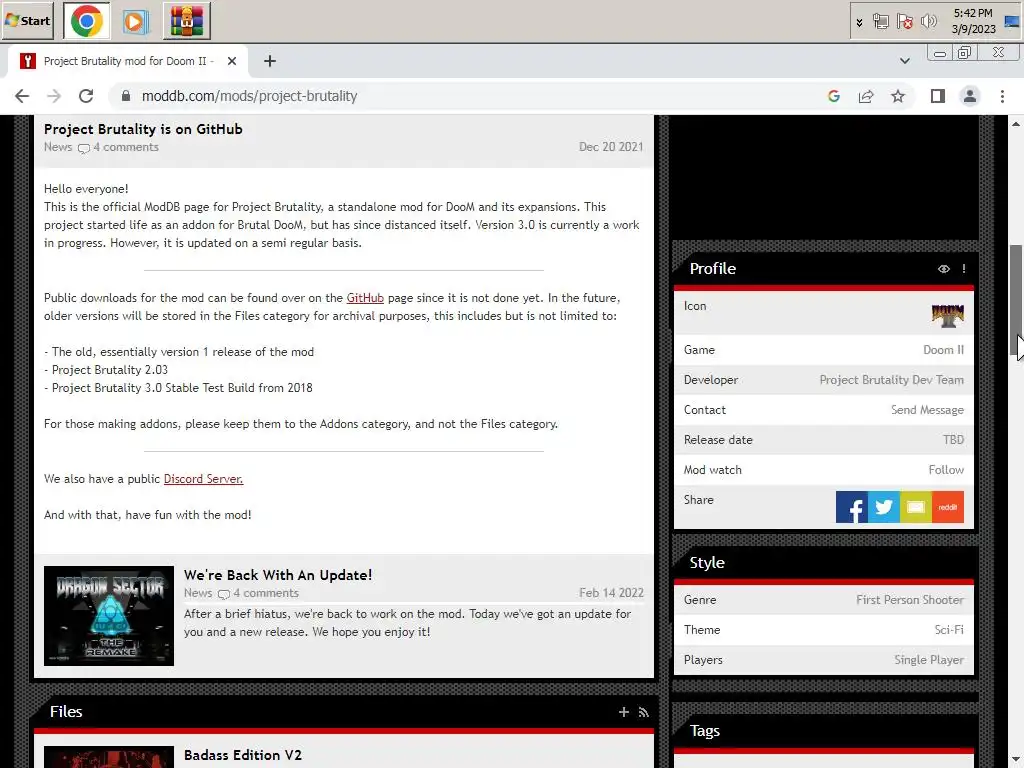Share on Reddit
1024x768 pixels.
point(948,507)
